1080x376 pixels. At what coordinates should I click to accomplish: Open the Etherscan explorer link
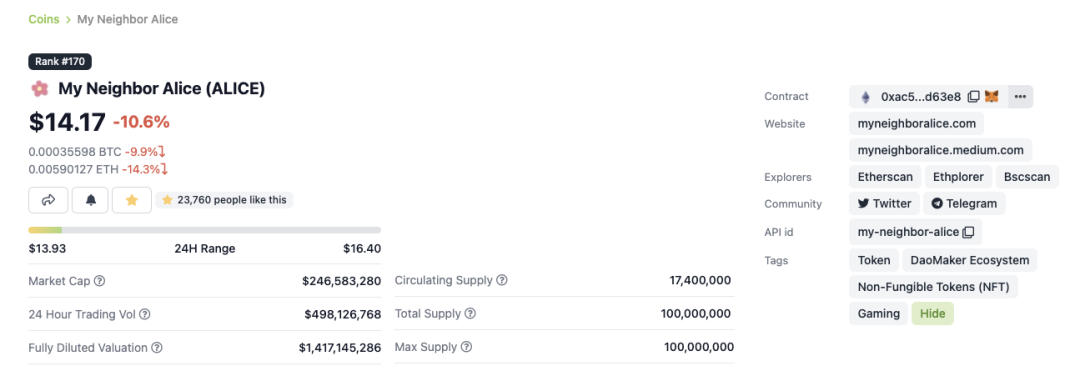[x=885, y=177]
